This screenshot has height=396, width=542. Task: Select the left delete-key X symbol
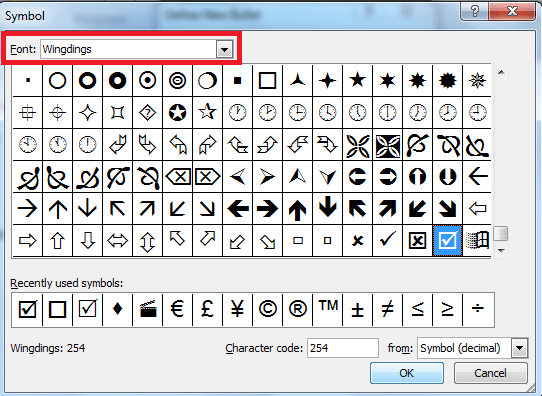pyautogui.click(x=177, y=177)
